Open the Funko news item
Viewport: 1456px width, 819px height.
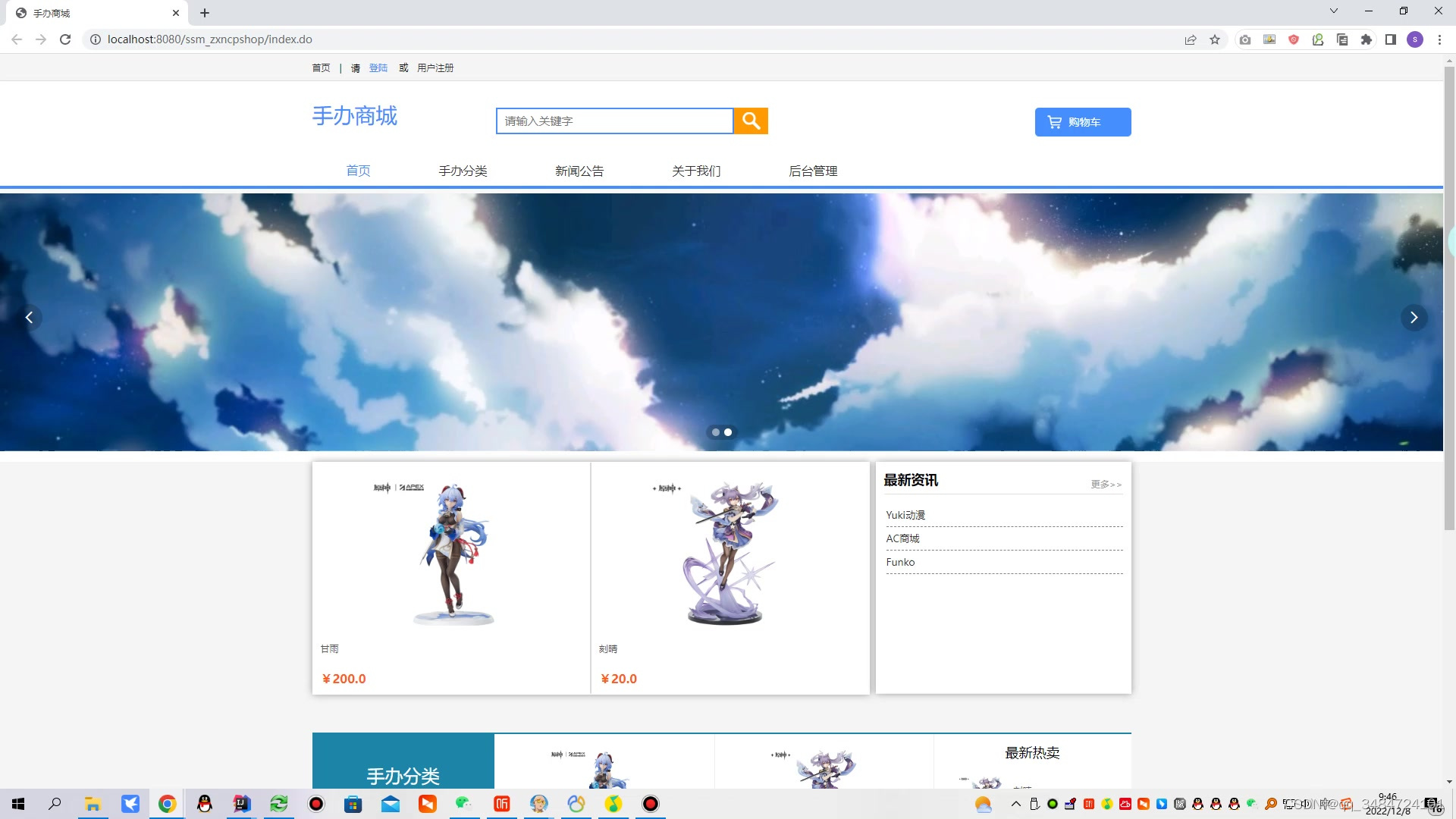click(900, 562)
